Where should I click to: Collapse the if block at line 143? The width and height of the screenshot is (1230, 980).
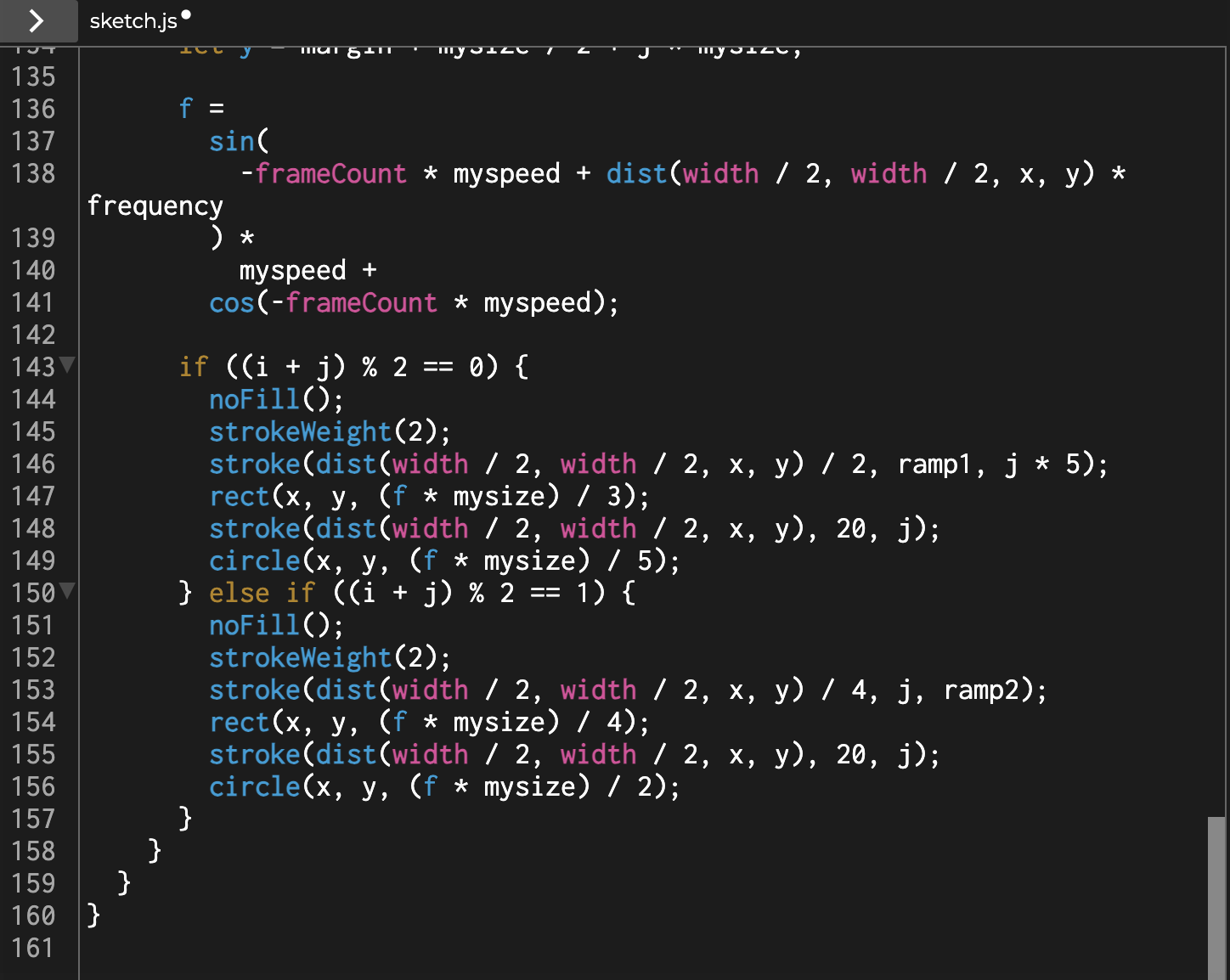point(67,365)
